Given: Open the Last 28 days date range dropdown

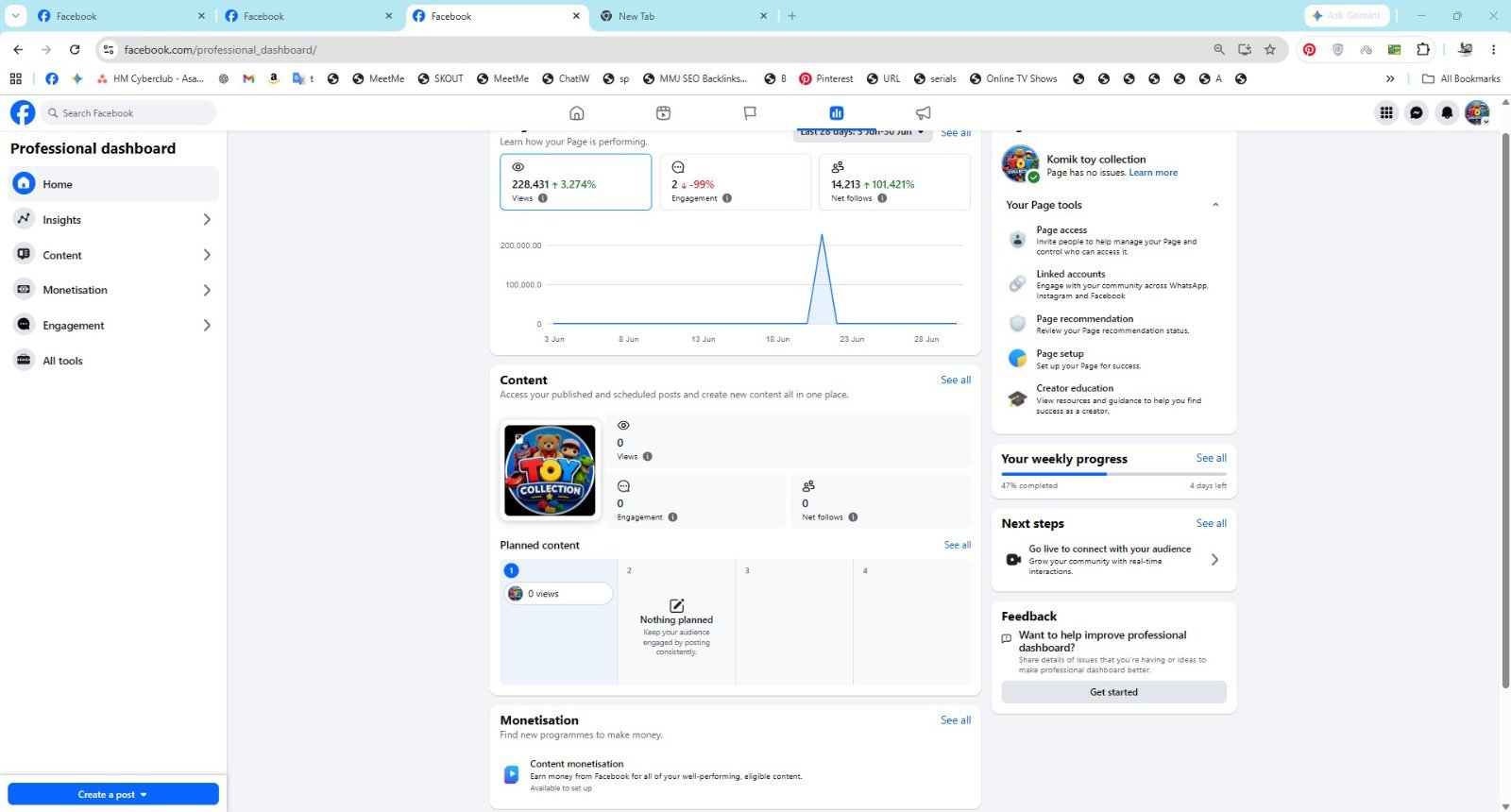Looking at the screenshot, I should click(x=861, y=133).
